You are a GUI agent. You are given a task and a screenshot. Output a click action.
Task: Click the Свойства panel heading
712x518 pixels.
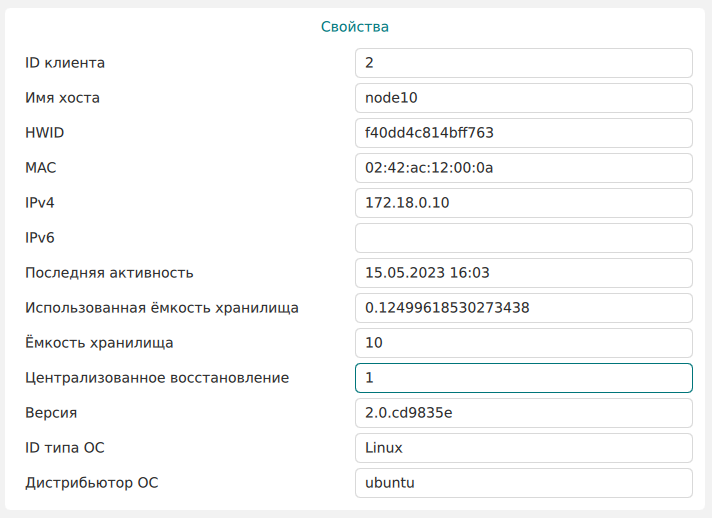[x=355, y=27]
